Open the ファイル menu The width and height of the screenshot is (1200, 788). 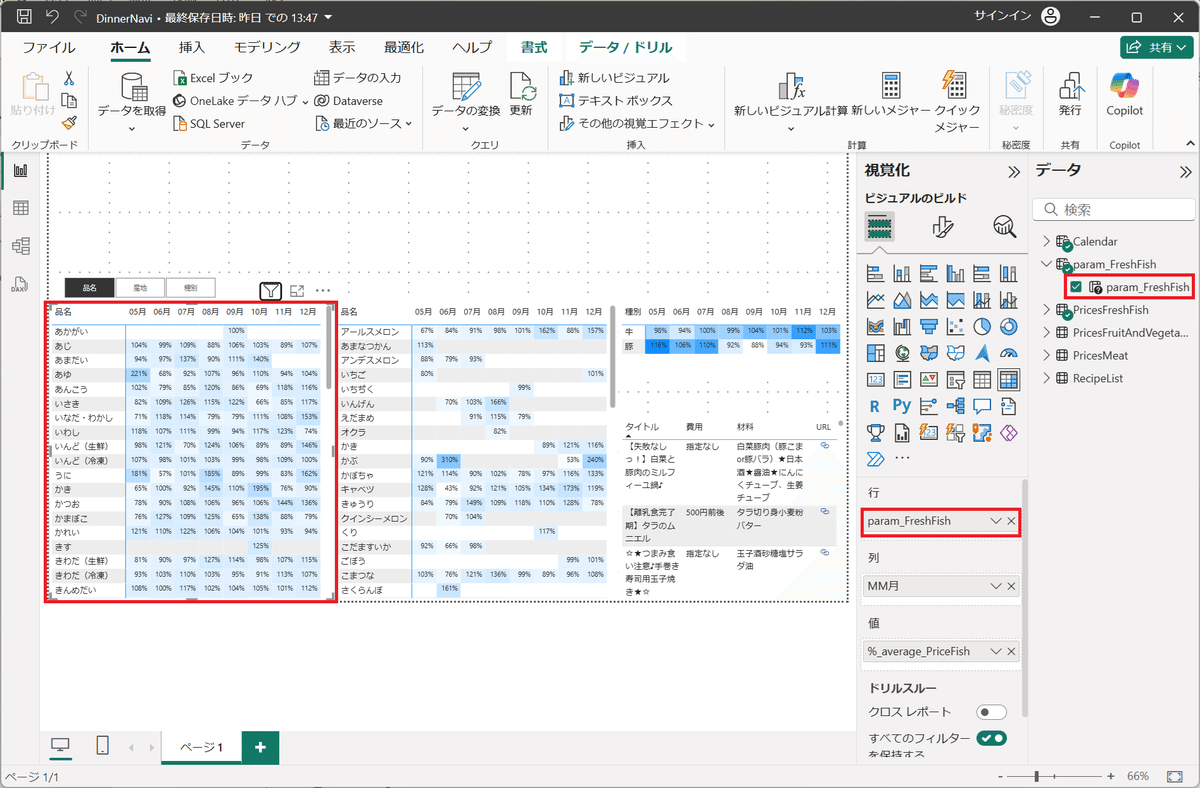(x=49, y=47)
